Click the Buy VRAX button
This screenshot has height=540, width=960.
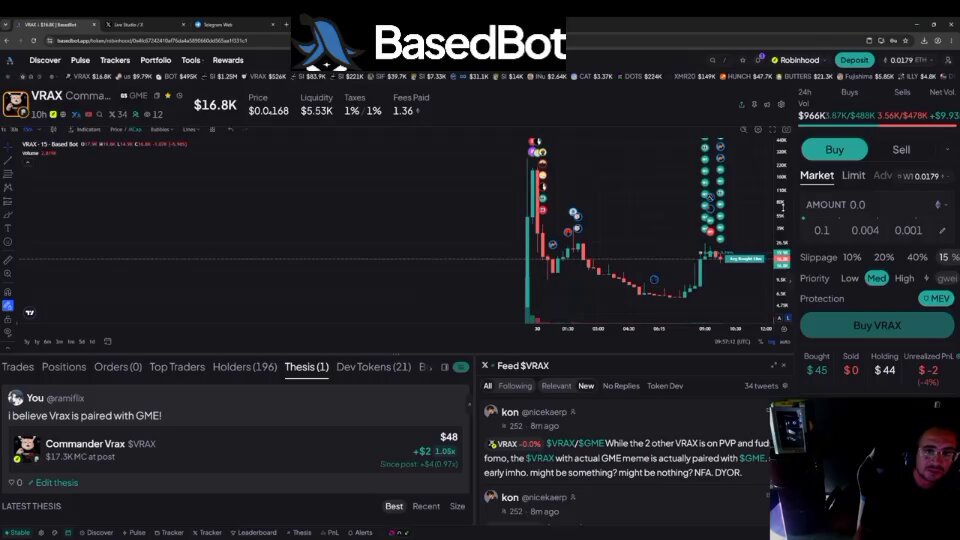877,326
